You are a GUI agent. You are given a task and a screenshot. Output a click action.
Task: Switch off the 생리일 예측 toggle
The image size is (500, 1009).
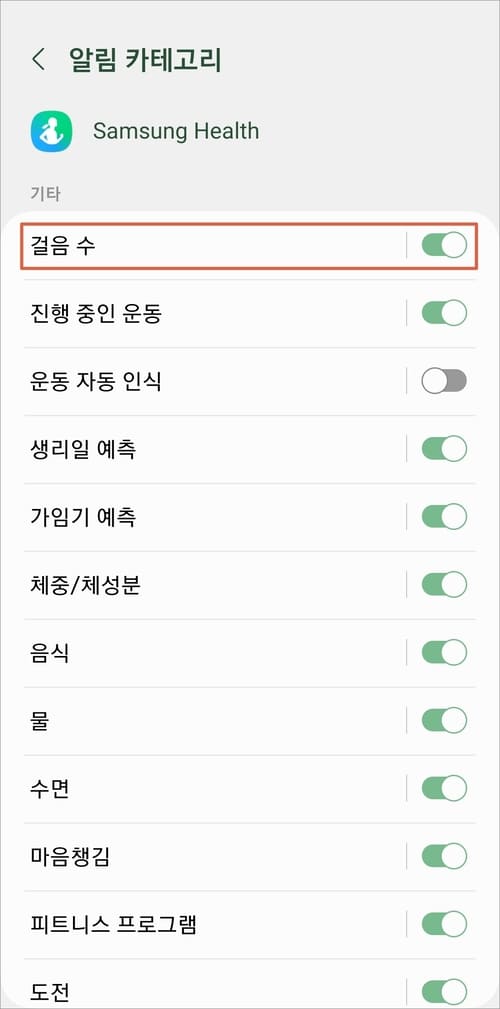tap(444, 449)
